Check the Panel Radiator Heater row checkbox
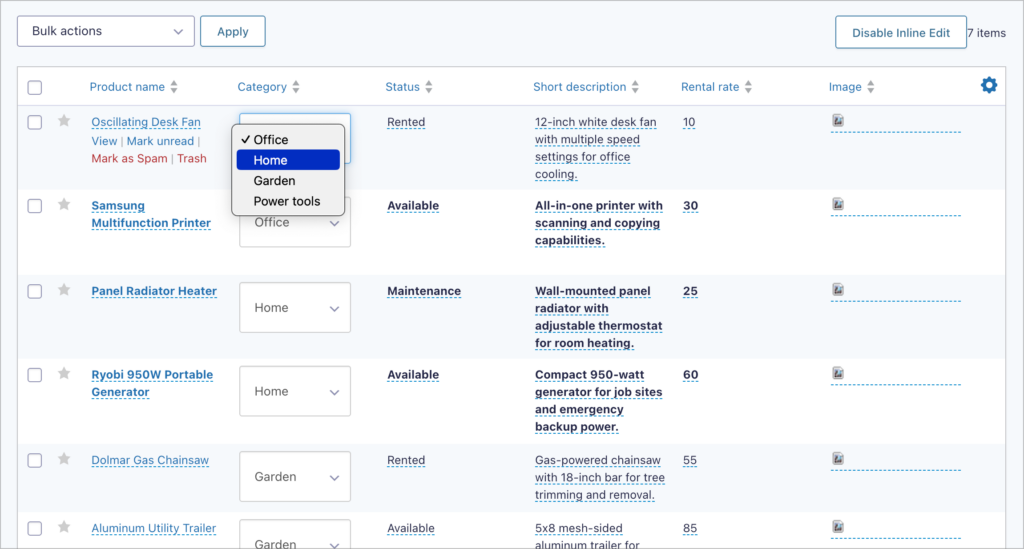Viewport: 1024px width, 549px height. (x=35, y=291)
